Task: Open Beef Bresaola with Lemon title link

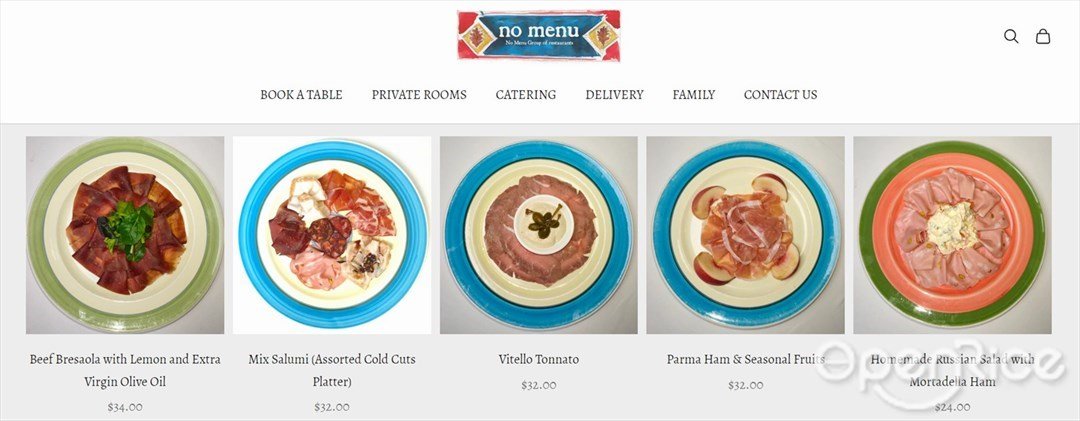Action: coord(125,370)
